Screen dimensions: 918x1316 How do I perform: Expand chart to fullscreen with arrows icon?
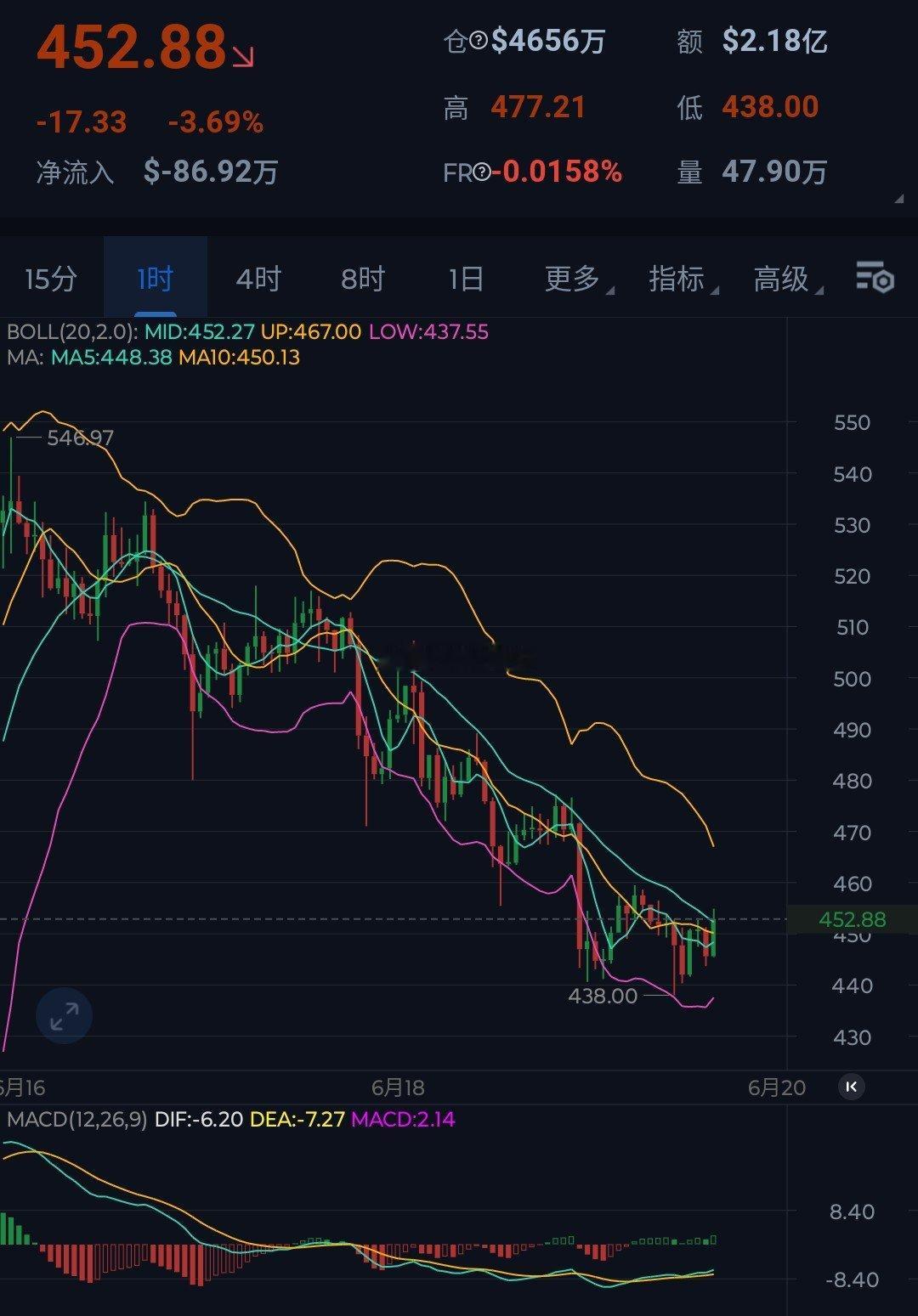pyautogui.click(x=64, y=1015)
